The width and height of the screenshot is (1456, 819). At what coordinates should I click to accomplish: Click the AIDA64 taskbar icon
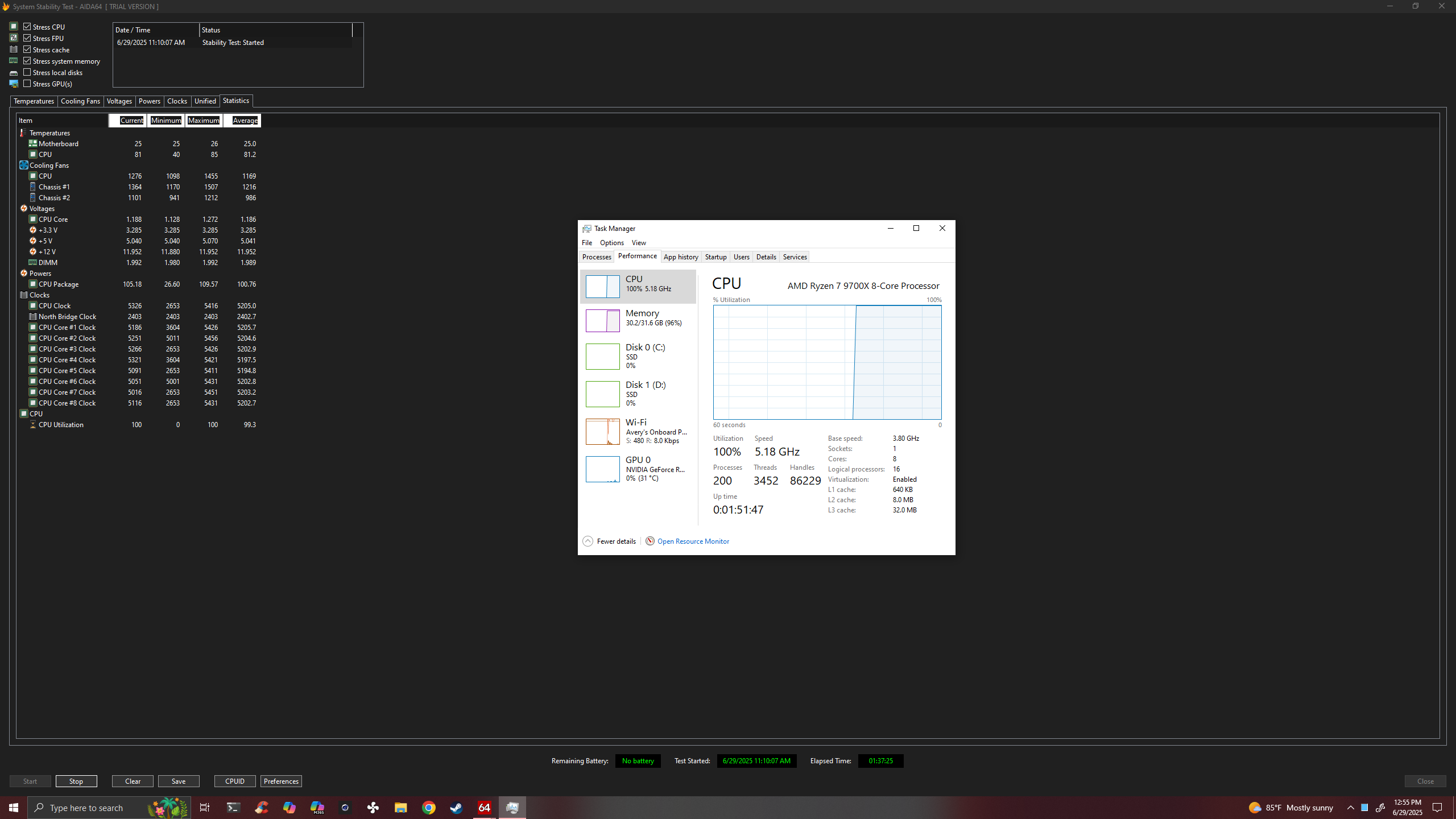point(484,808)
